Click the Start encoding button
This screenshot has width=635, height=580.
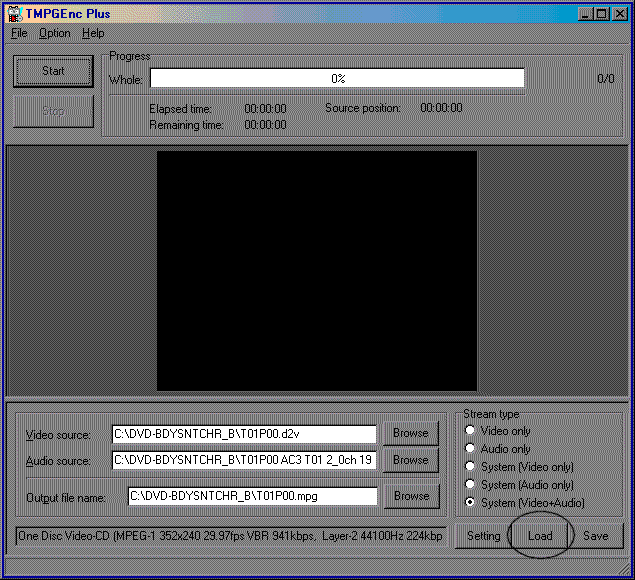(53, 71)
